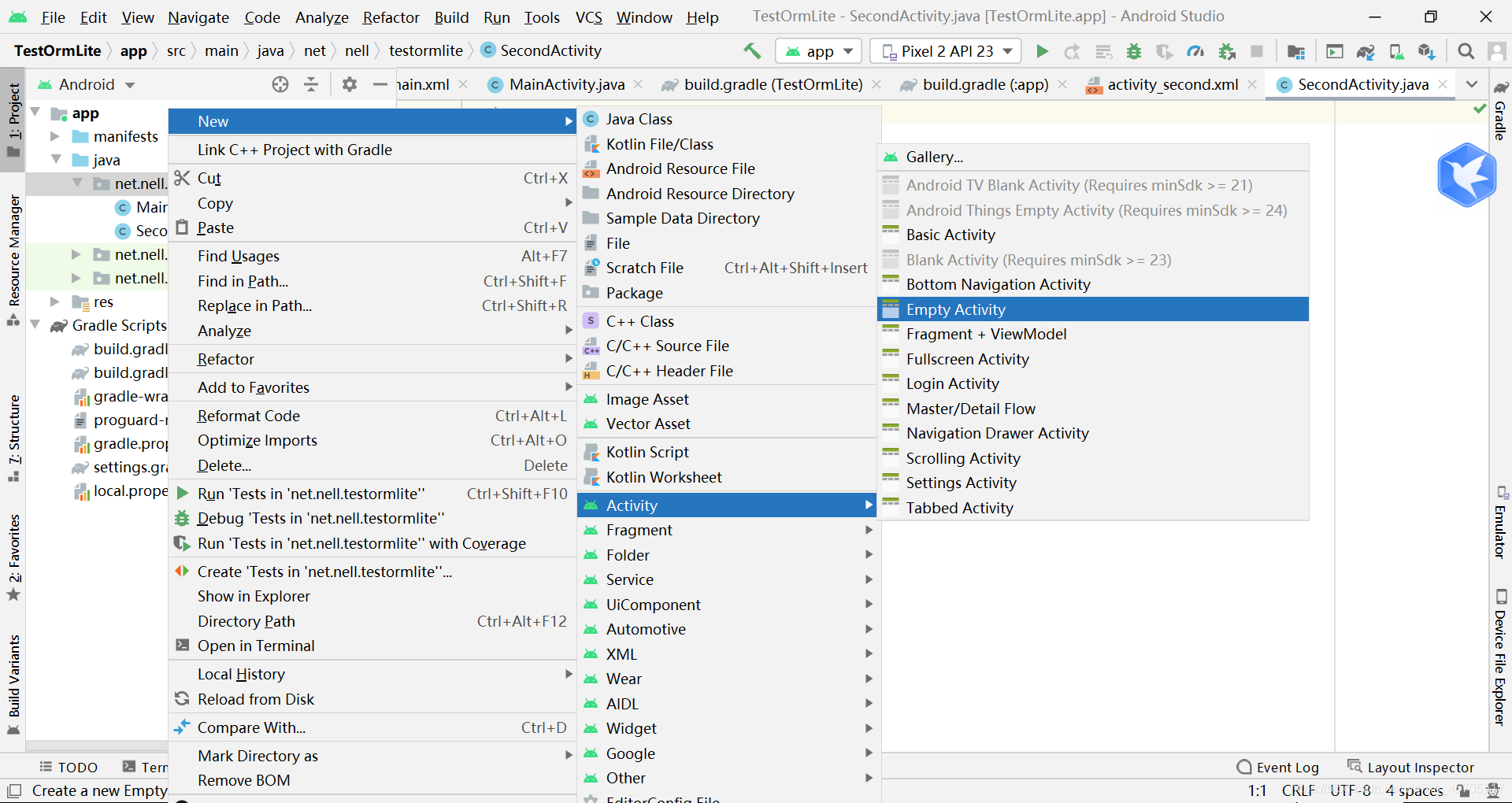Click the Sync Project with Gradle icon
1512x803 pixels.
[x=1365, y=51]
